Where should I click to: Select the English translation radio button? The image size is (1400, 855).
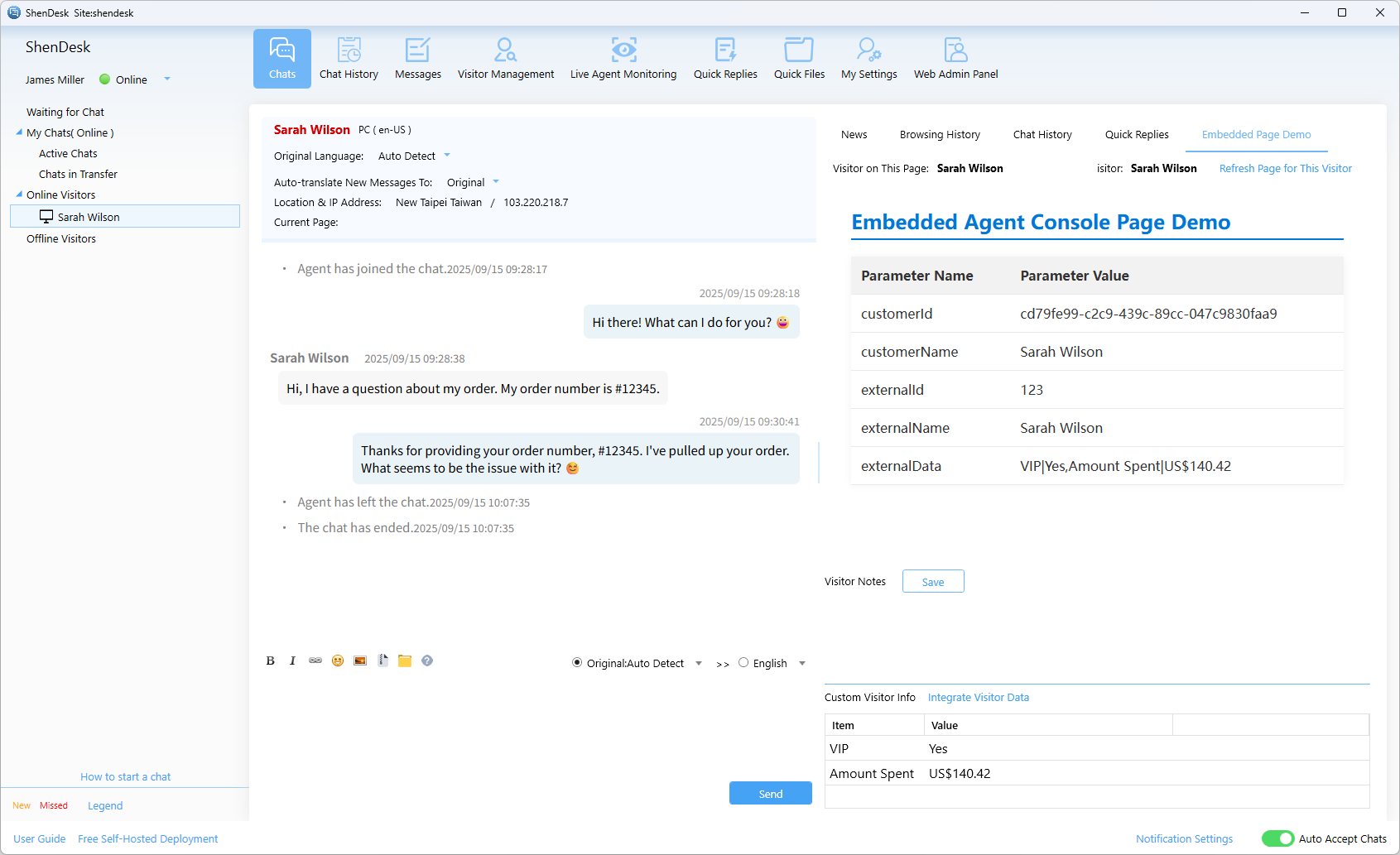click(743, 663)
